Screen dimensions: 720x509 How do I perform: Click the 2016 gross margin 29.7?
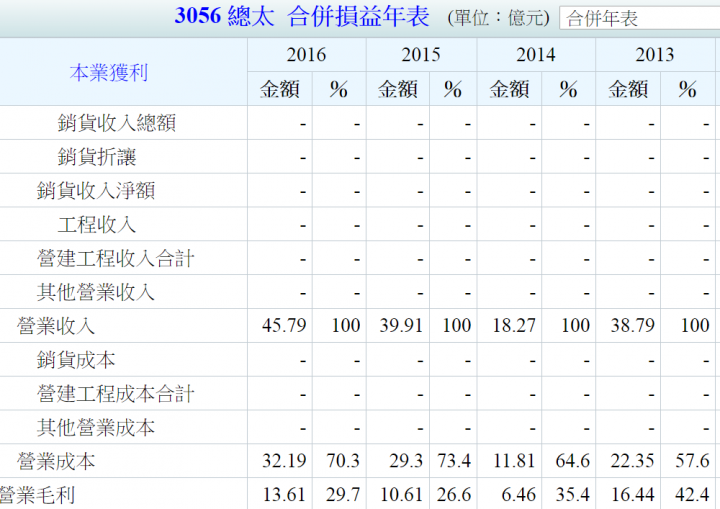(343, 495)
